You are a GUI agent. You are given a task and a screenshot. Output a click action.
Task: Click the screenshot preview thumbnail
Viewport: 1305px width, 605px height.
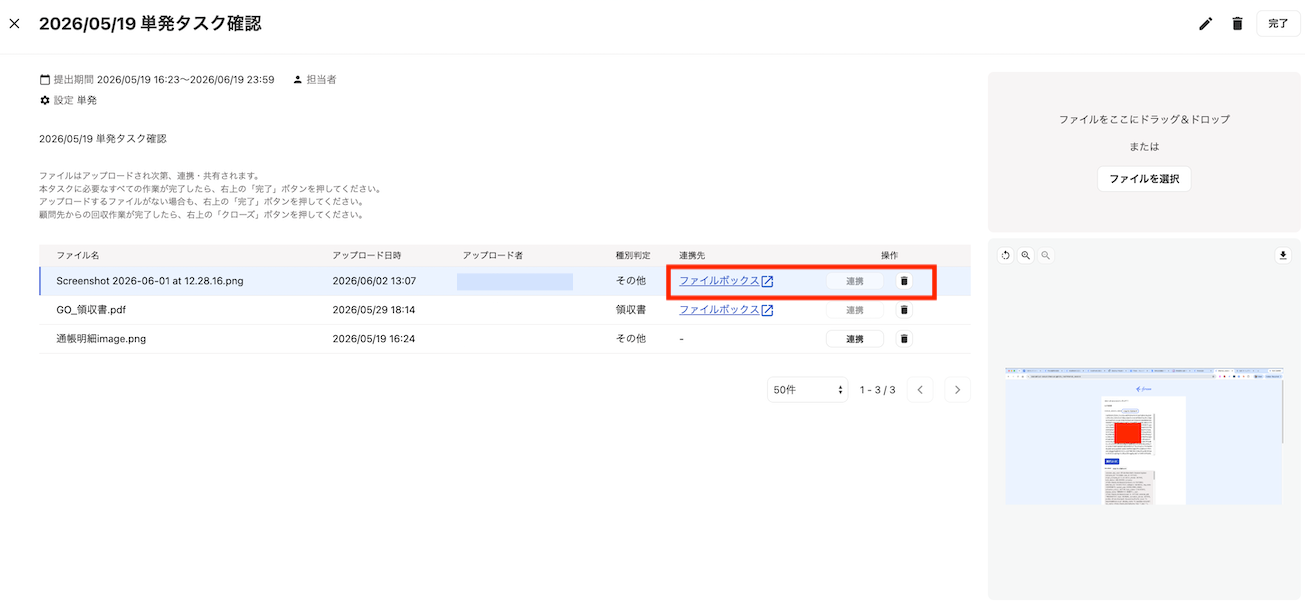1143,434
